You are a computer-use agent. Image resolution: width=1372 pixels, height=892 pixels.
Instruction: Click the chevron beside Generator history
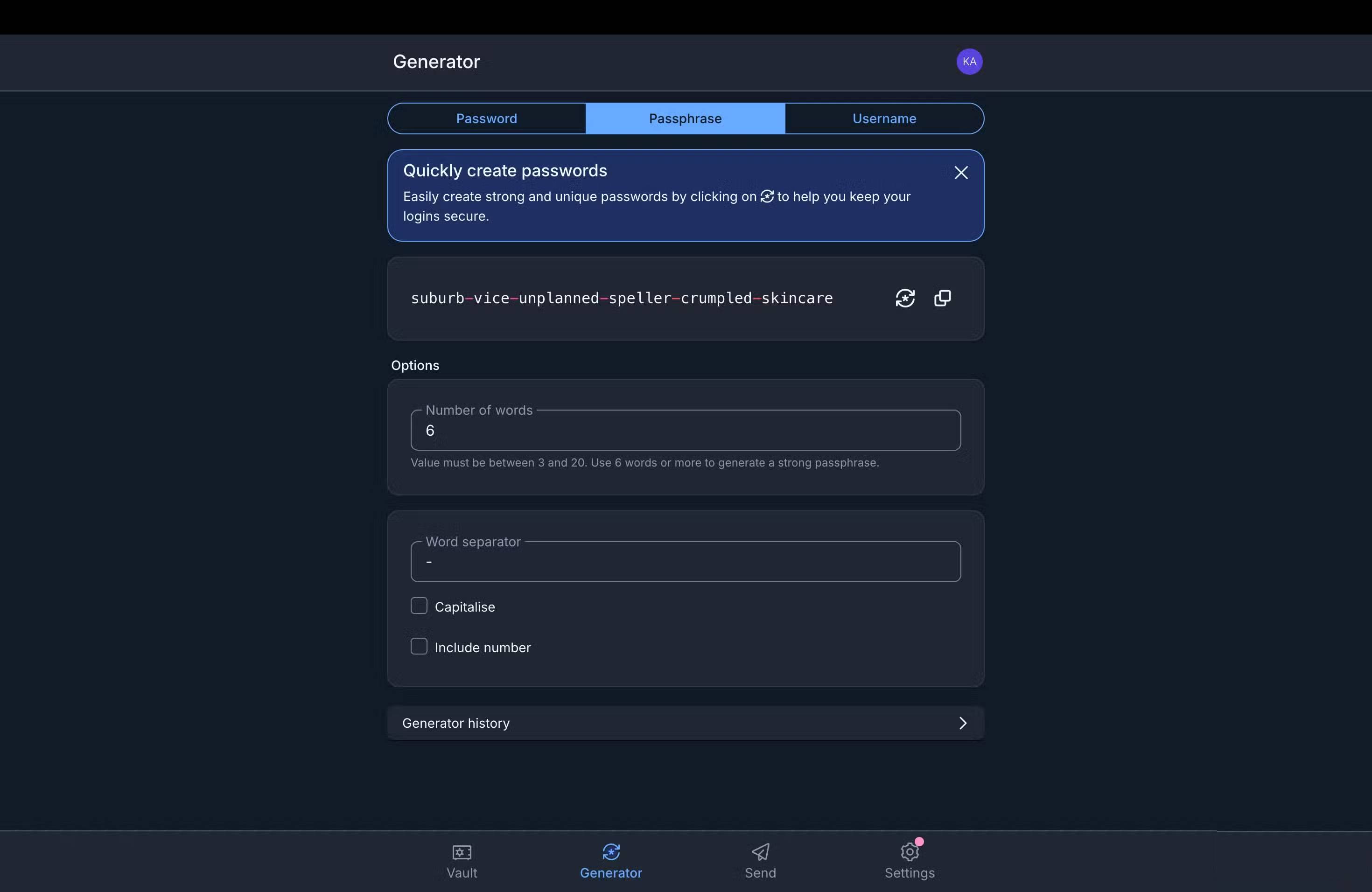click(x=962, y=723)
